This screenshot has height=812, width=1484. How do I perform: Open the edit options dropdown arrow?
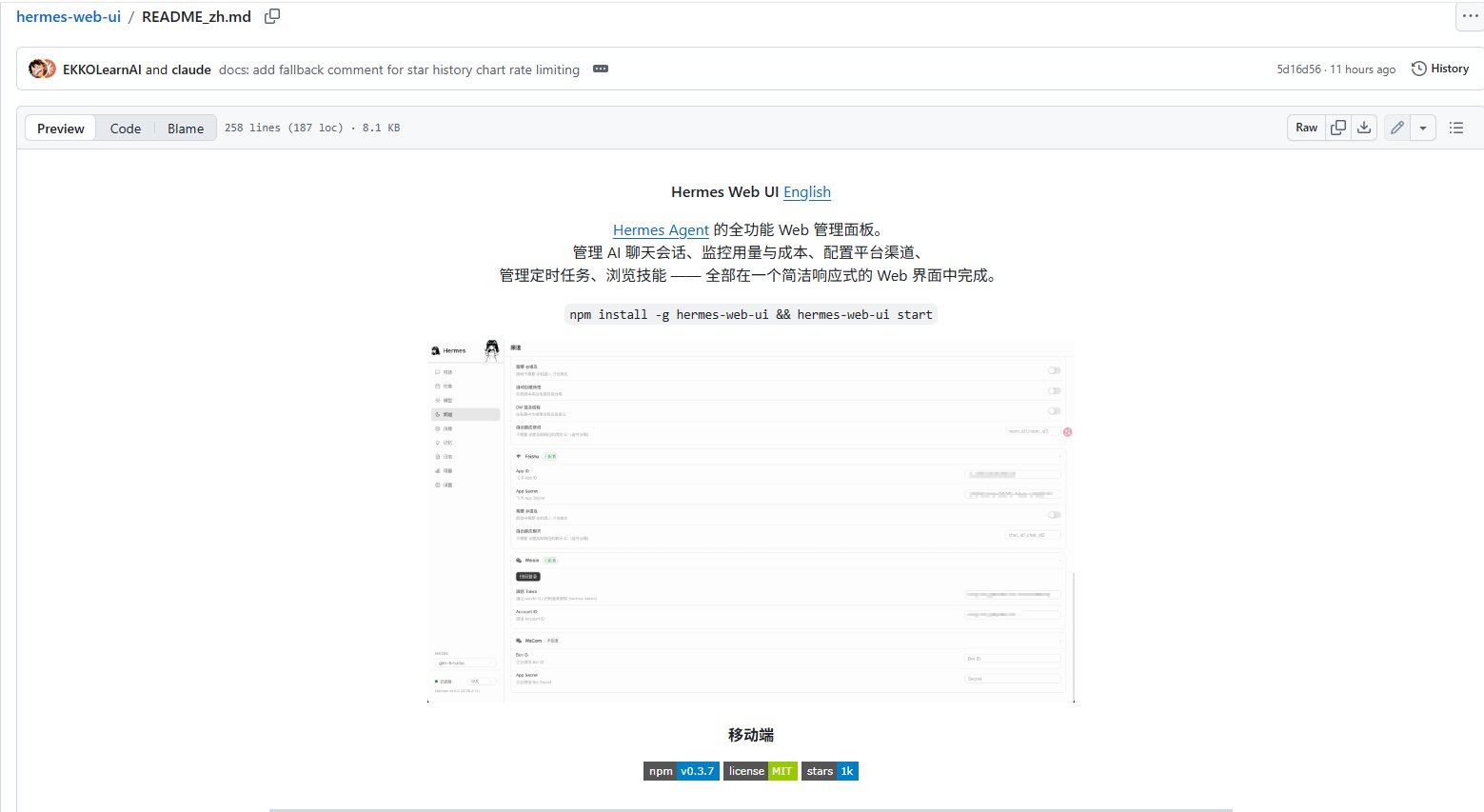[1422, 128]
